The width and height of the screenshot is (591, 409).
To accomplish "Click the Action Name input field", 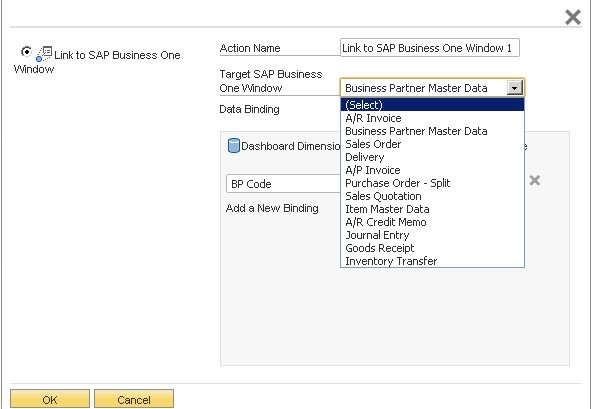I will click(430, 48).
